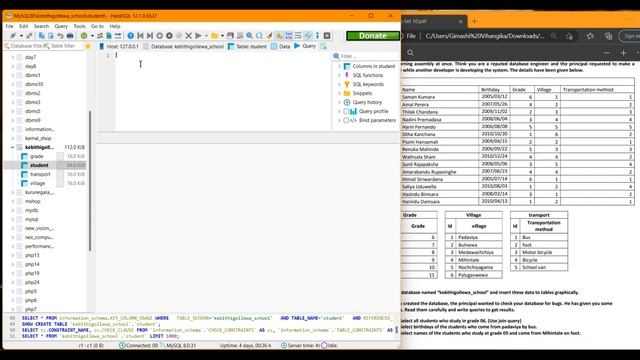Open dropdown arrow next to Connect icon
The image size is (640, 360).
coord(21,36)
